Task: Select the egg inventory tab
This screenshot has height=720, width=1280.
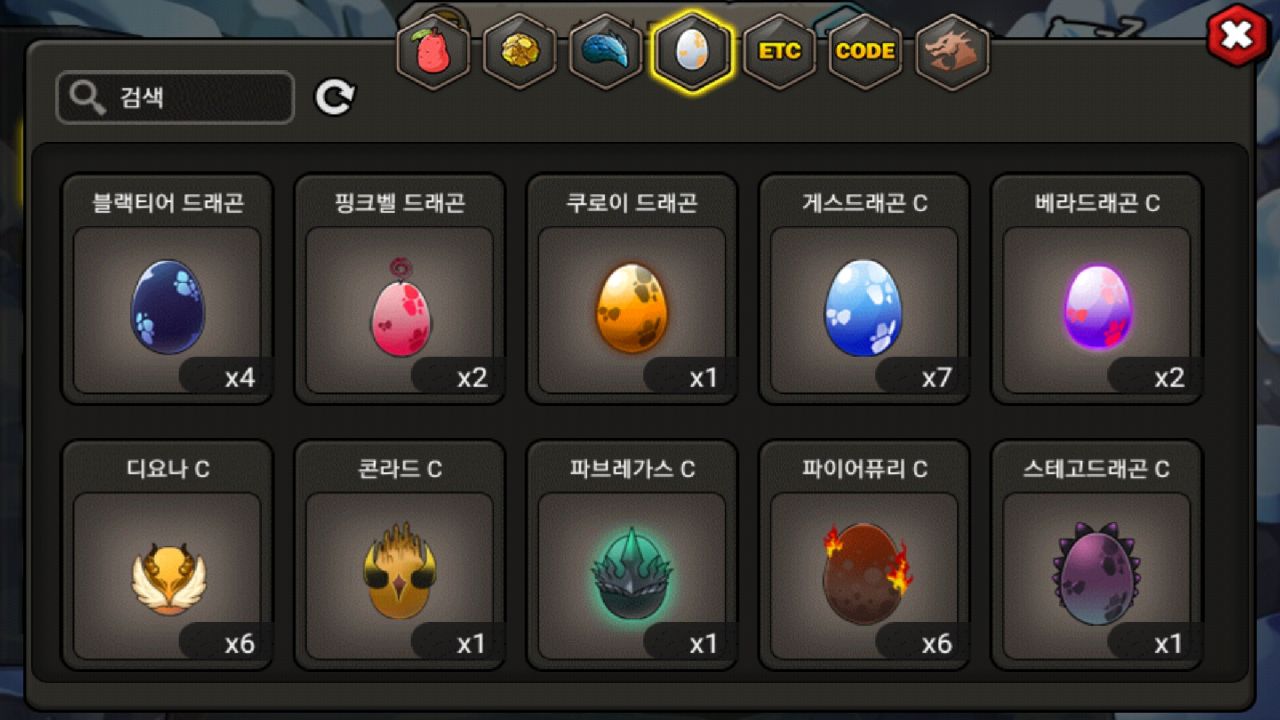Action: point(692,51)
